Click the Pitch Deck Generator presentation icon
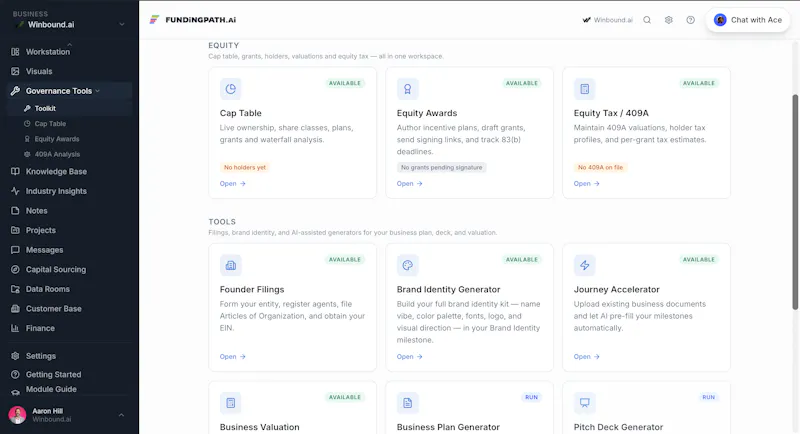 click(585, 403)
